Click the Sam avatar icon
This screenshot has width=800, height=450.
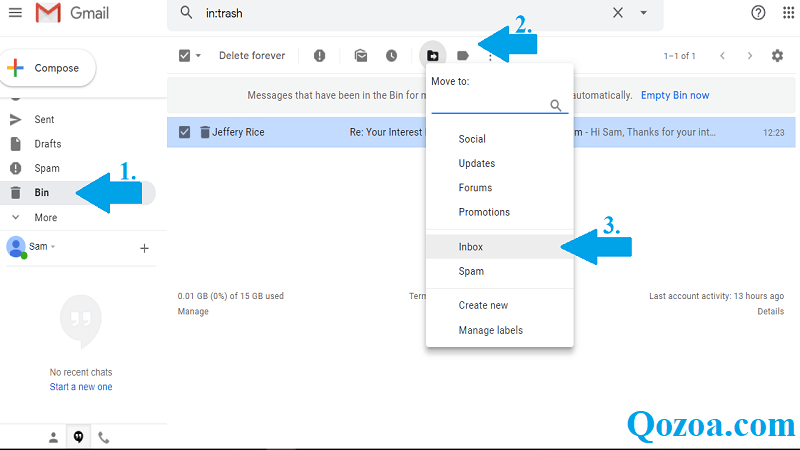point(16,247)
